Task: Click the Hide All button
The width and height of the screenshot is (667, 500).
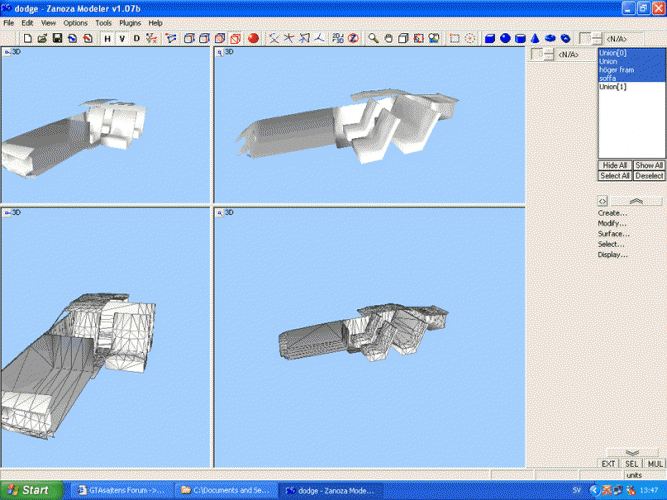Action: [x=614, y=165]
